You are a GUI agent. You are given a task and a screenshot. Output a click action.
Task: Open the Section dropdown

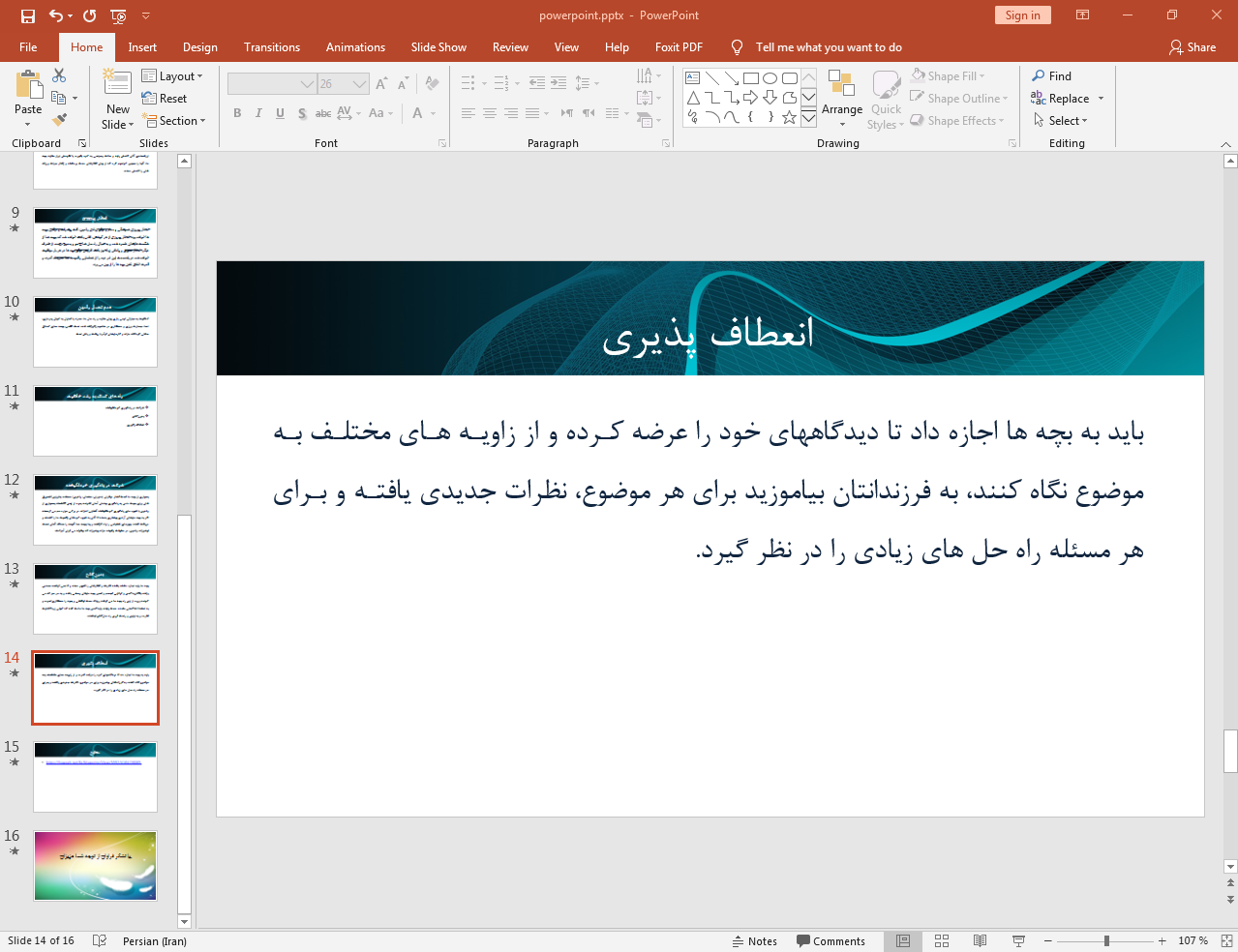click(x=174, y=121)
